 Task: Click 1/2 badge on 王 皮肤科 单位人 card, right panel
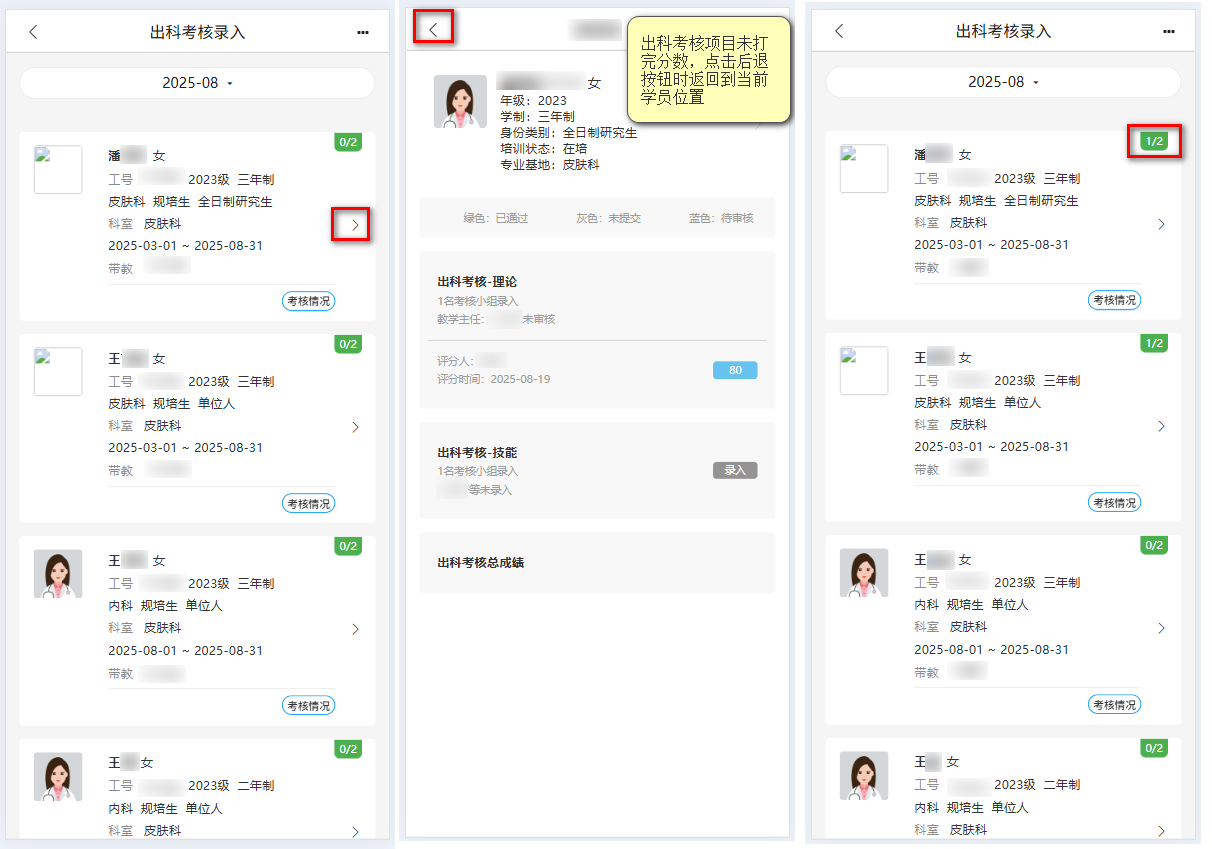[x=1154, y=343]
